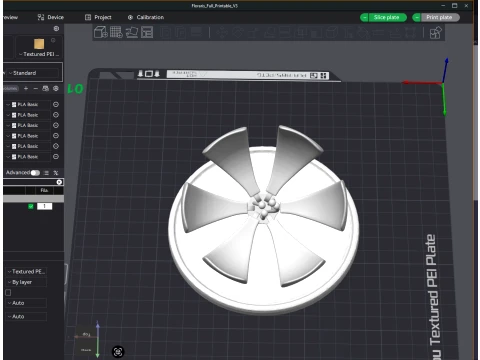
Task: Edit the sixth PLA Basic filament preset
Action: tap(56, 157)
